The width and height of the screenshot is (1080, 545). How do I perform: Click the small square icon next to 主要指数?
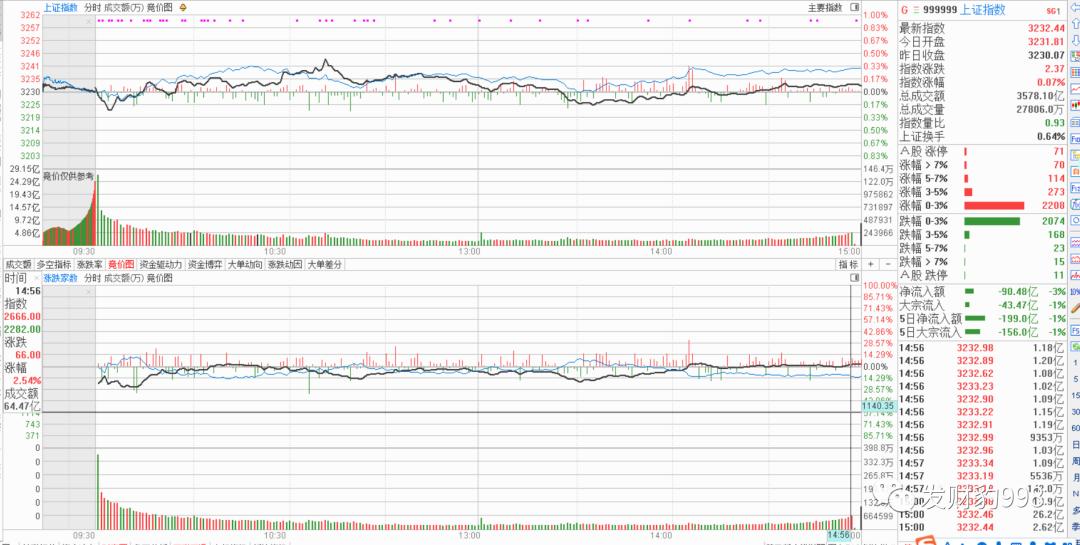pos(855,8)
